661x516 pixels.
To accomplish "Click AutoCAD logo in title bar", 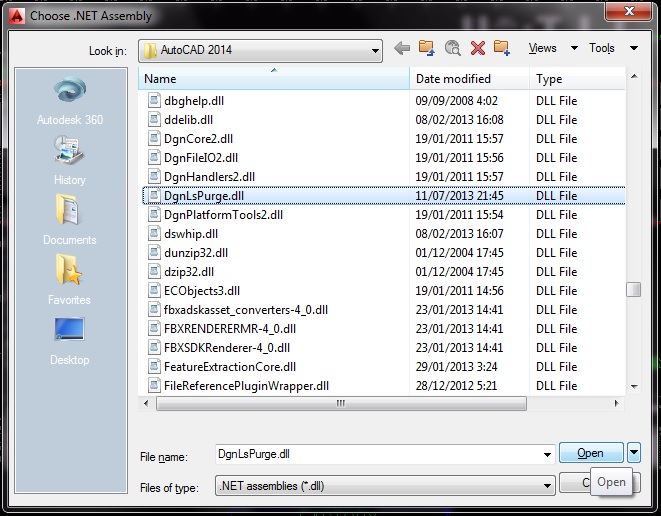I will (x=17, y=16).
